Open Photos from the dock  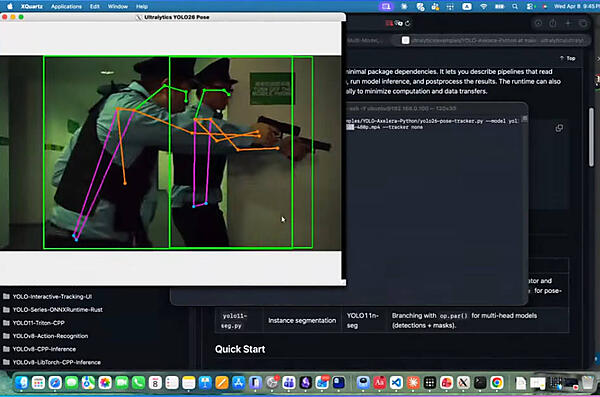pos(105,382)
